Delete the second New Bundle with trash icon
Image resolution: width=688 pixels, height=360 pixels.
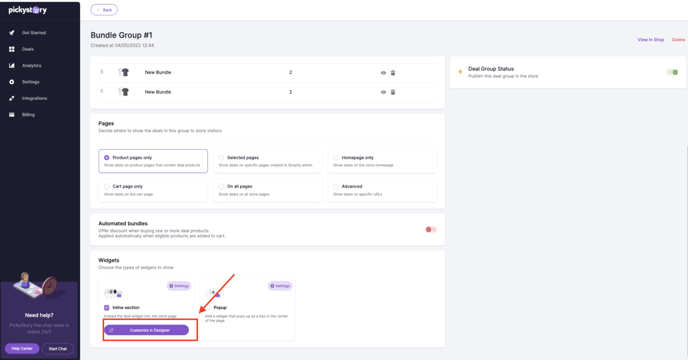point(393,92)
